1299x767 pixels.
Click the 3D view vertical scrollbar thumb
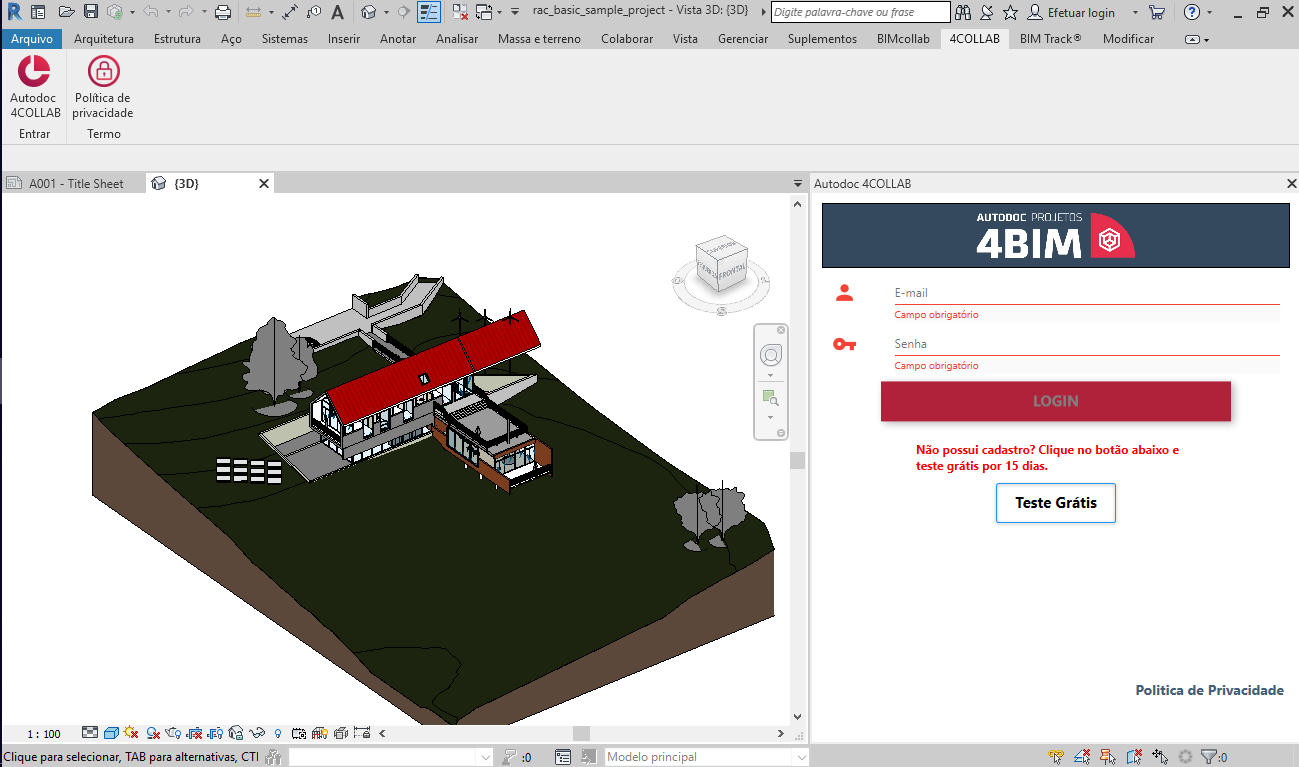tap(797, 460)
